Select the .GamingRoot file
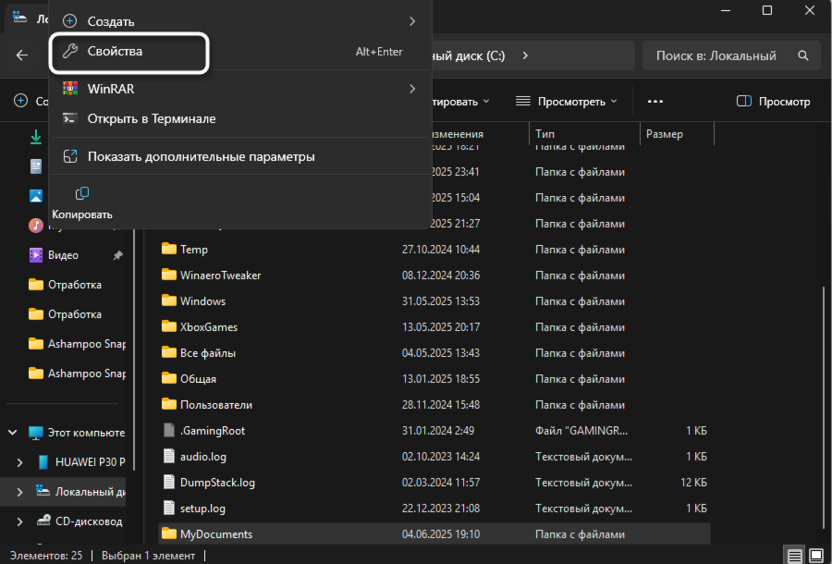The height and width of the screenshot is (564, 832). click(x=212, y=431)
